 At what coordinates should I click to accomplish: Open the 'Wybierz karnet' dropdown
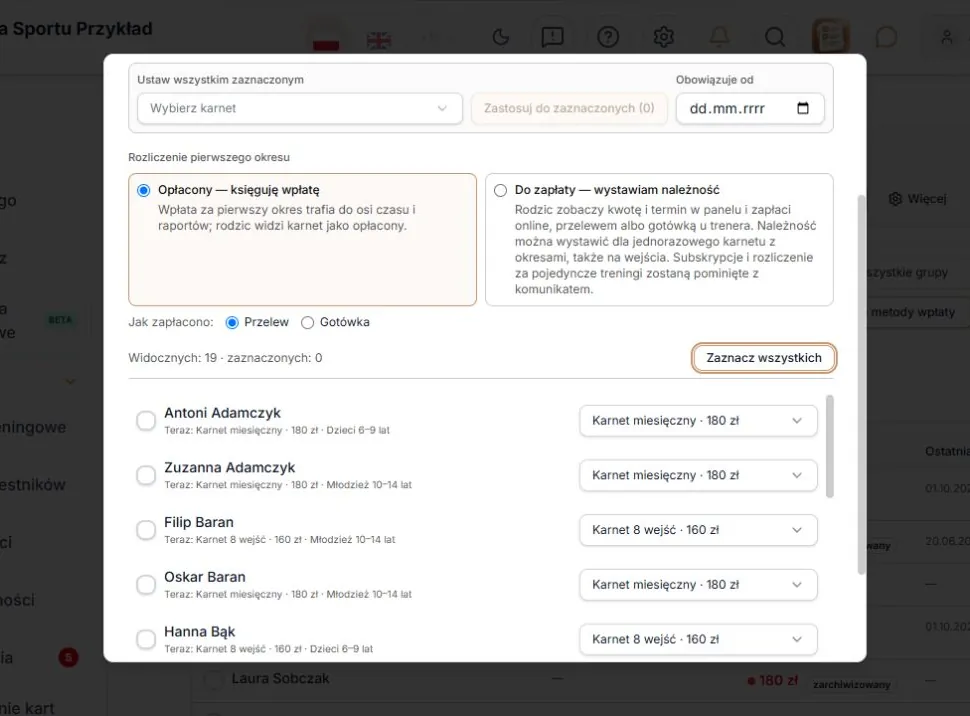[299, 108]
